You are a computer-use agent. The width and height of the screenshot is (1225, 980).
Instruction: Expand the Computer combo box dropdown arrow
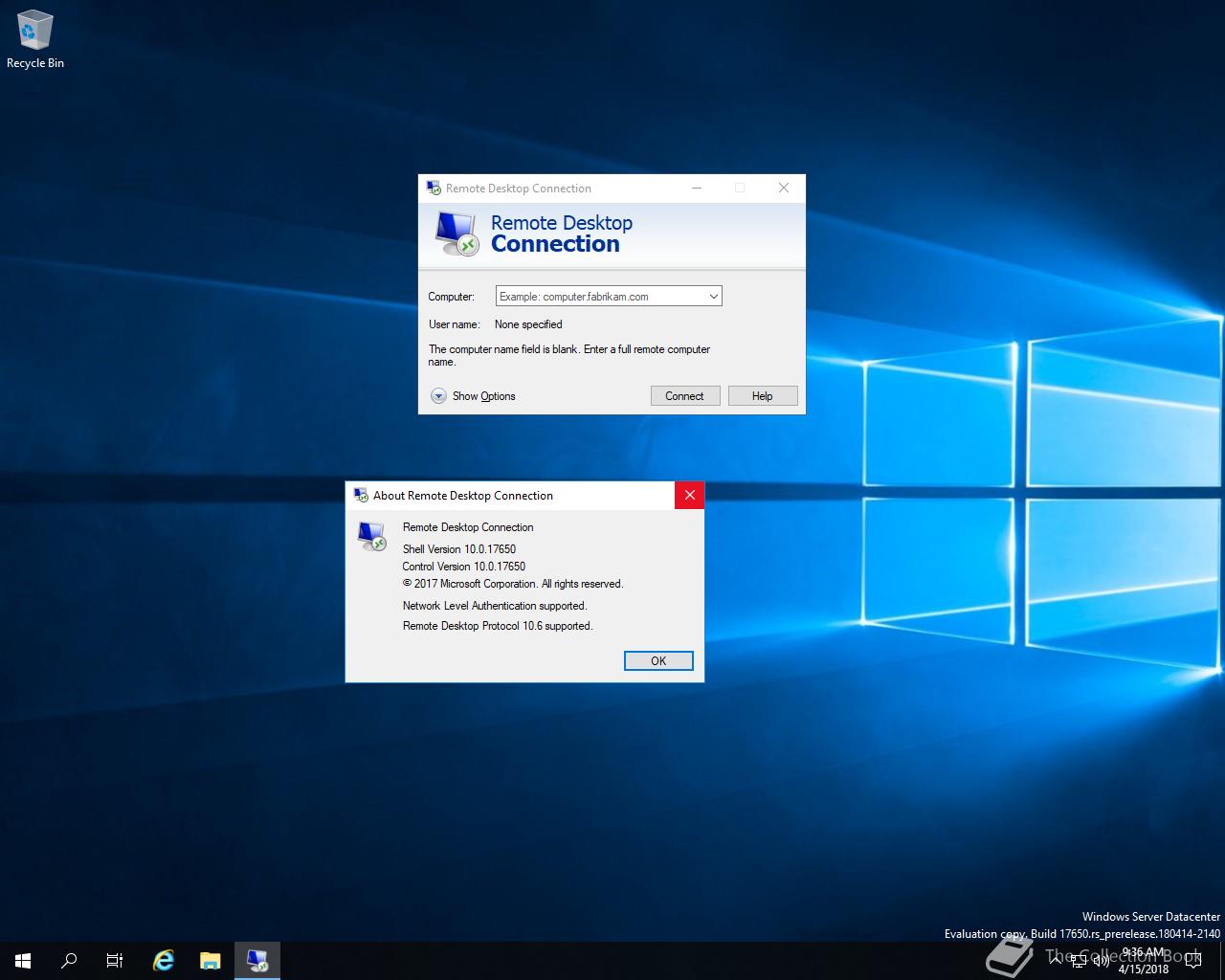click(x=713, y=297)
